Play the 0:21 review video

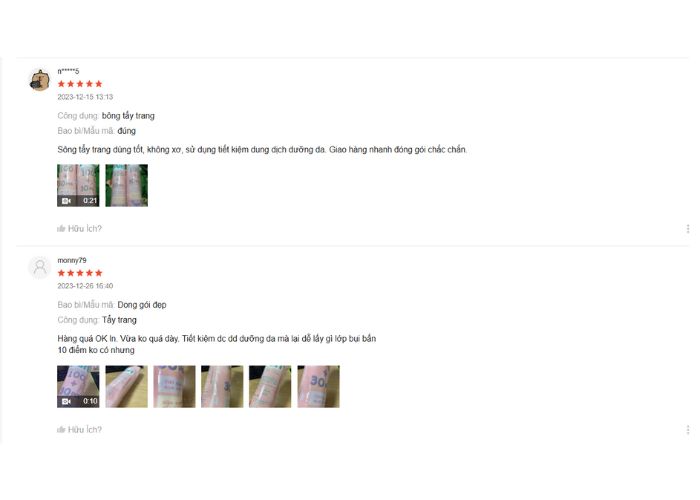click(x=78, y=185)
